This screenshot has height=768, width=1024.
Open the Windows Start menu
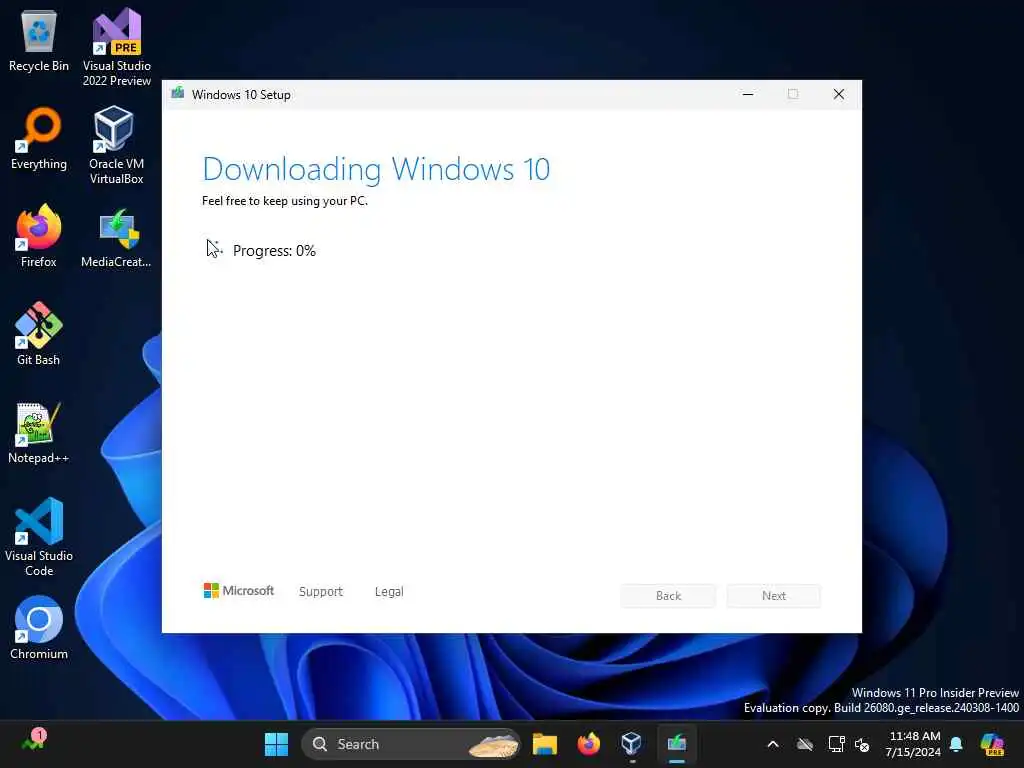[276, 744]
